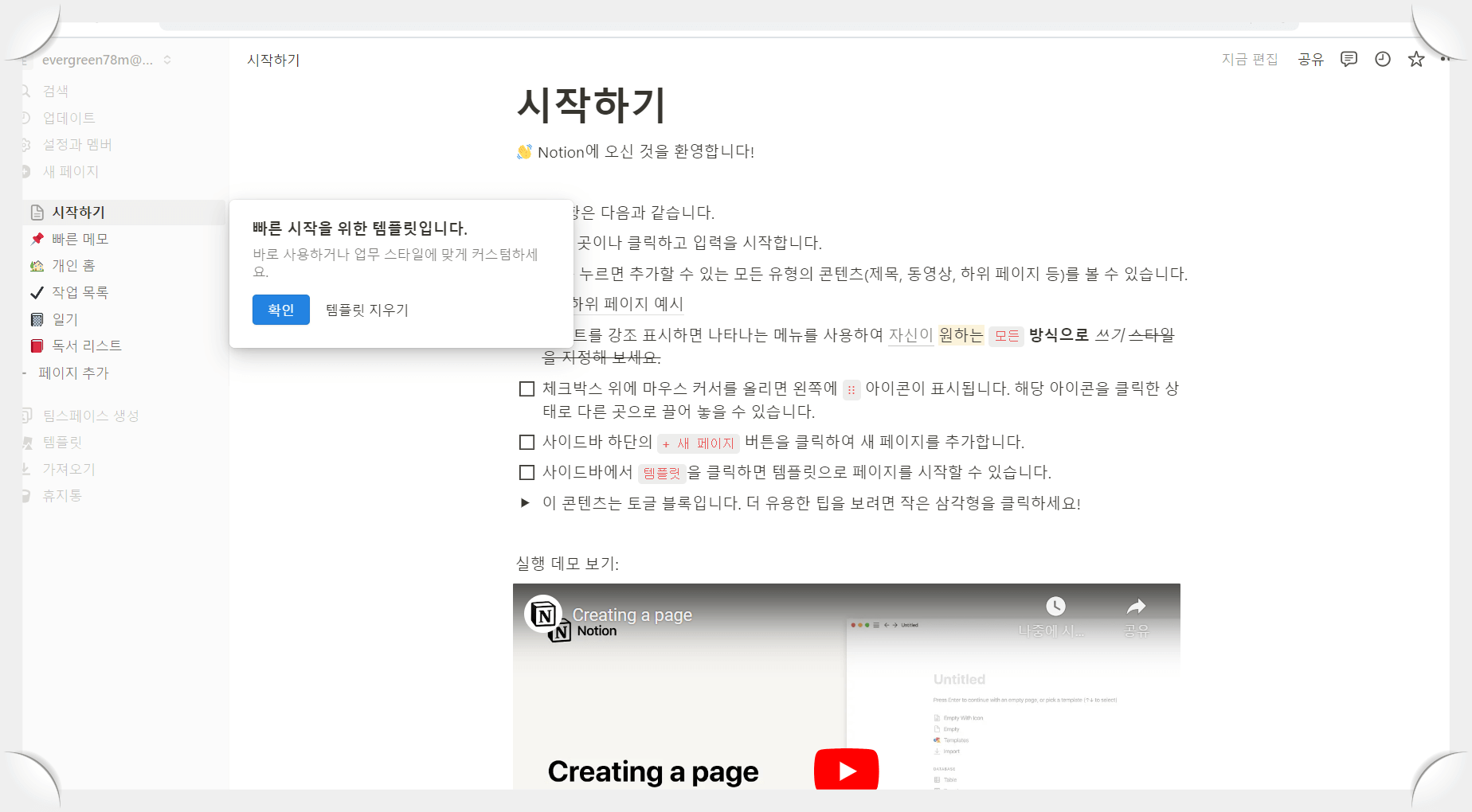Viewport: 1472px width, 812px height.
Task: Open 설정과 멤버 settings from the sidebar
Action: [77, 144]
